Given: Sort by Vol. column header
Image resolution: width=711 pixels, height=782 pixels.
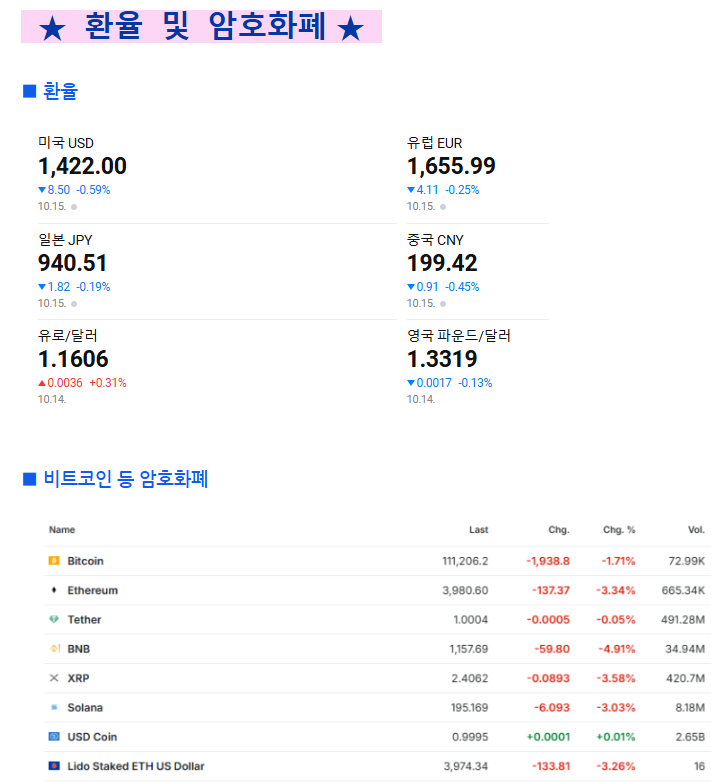Looking at the screenshot, I should coord(695,530).
